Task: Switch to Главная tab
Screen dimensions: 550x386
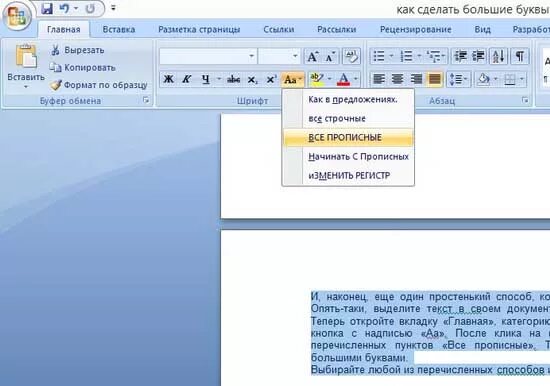Action: (x=63, y=29)
